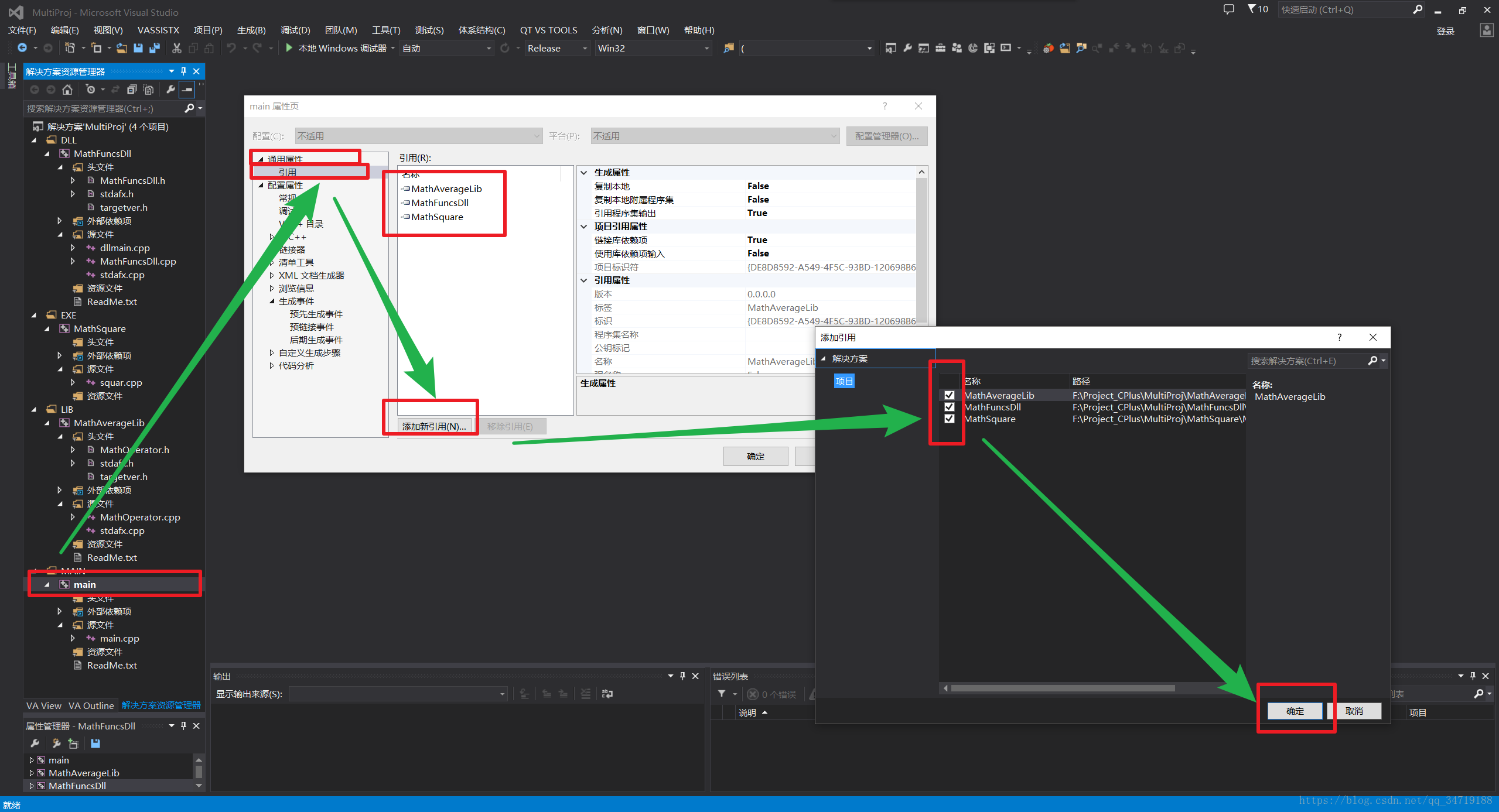Click the error list filter funnel icon

[x=722, y=694]
